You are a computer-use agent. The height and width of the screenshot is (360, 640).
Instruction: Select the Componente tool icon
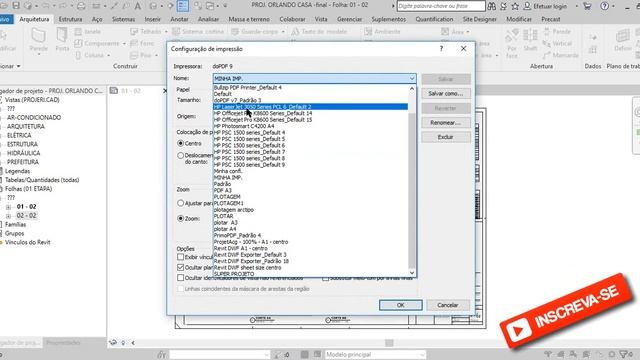tap(78, 43)
